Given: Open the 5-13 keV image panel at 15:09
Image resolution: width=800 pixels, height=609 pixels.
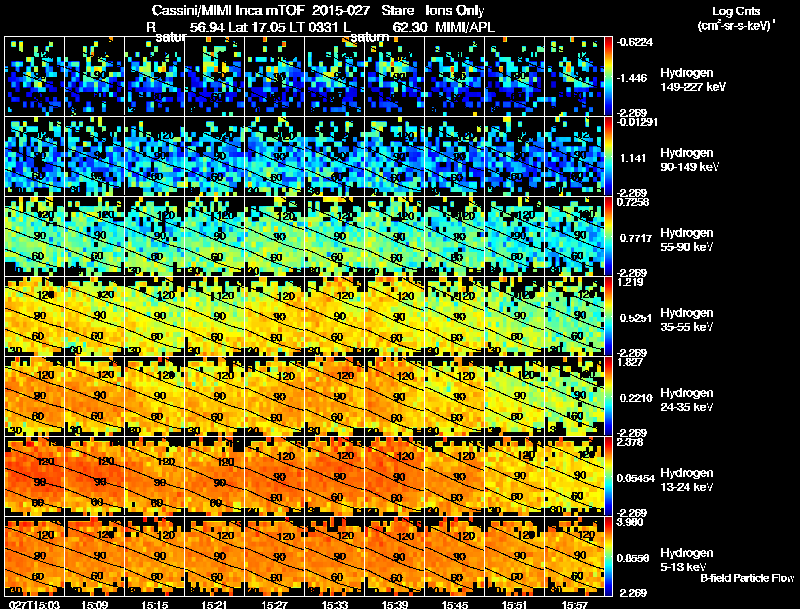Looking at the screenshot, I should 95,556.
